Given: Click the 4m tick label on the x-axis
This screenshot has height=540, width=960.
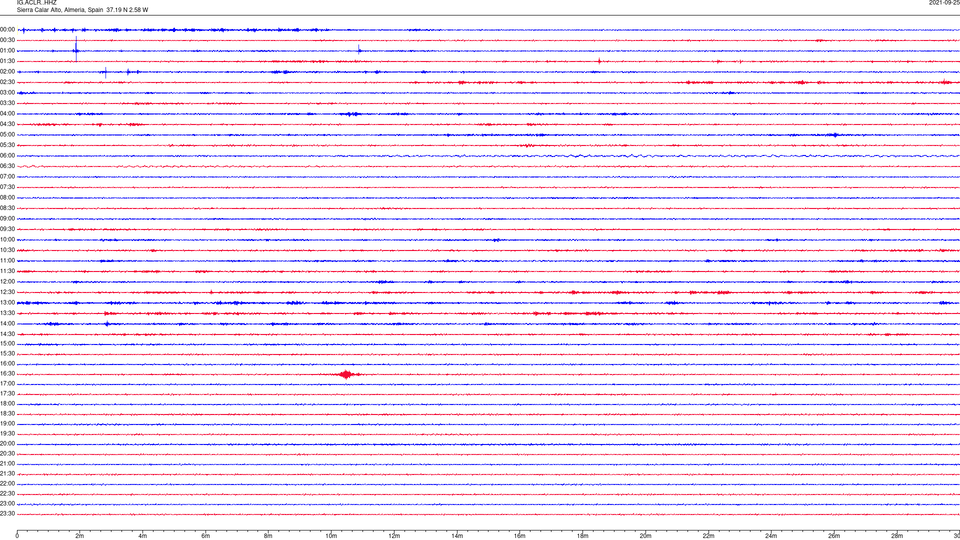Looking at the screenshot, I should click(143, 536).
